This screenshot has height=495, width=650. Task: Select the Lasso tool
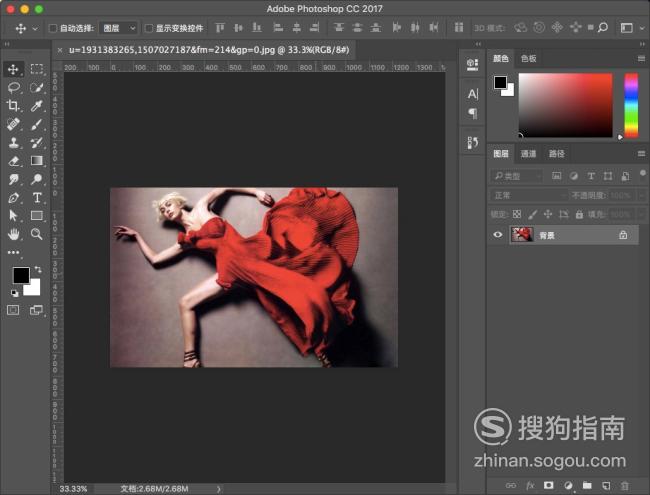(13, 87)
